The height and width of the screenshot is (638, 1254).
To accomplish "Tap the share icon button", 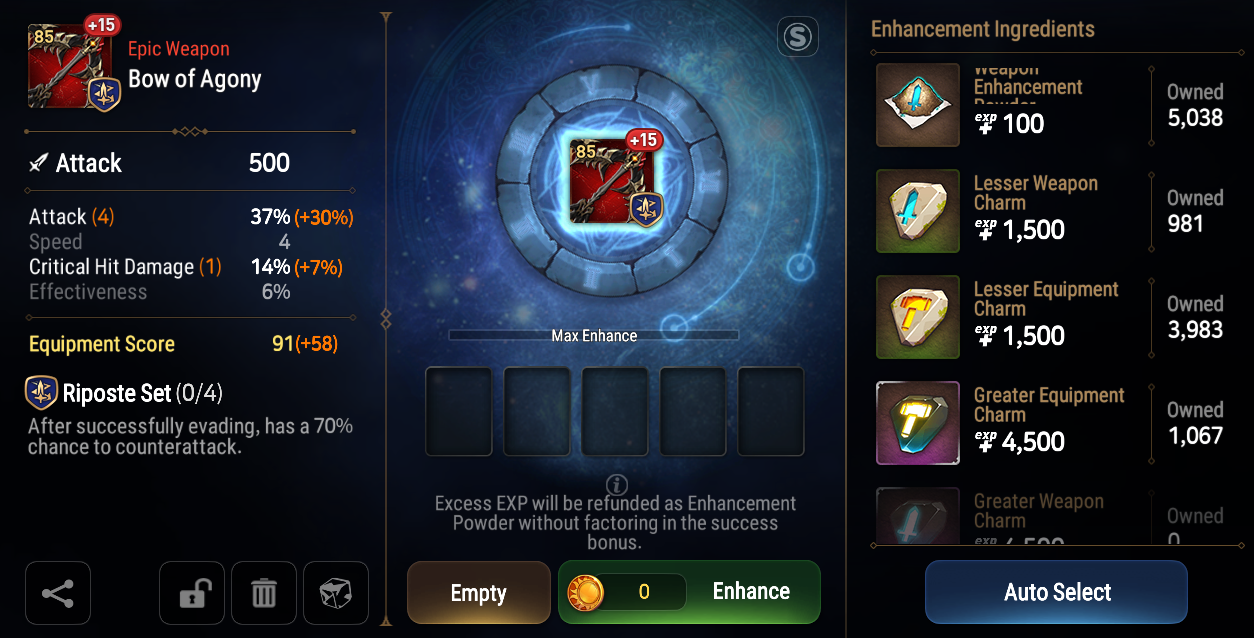I will pyautogui.click(x=58, y=593).
